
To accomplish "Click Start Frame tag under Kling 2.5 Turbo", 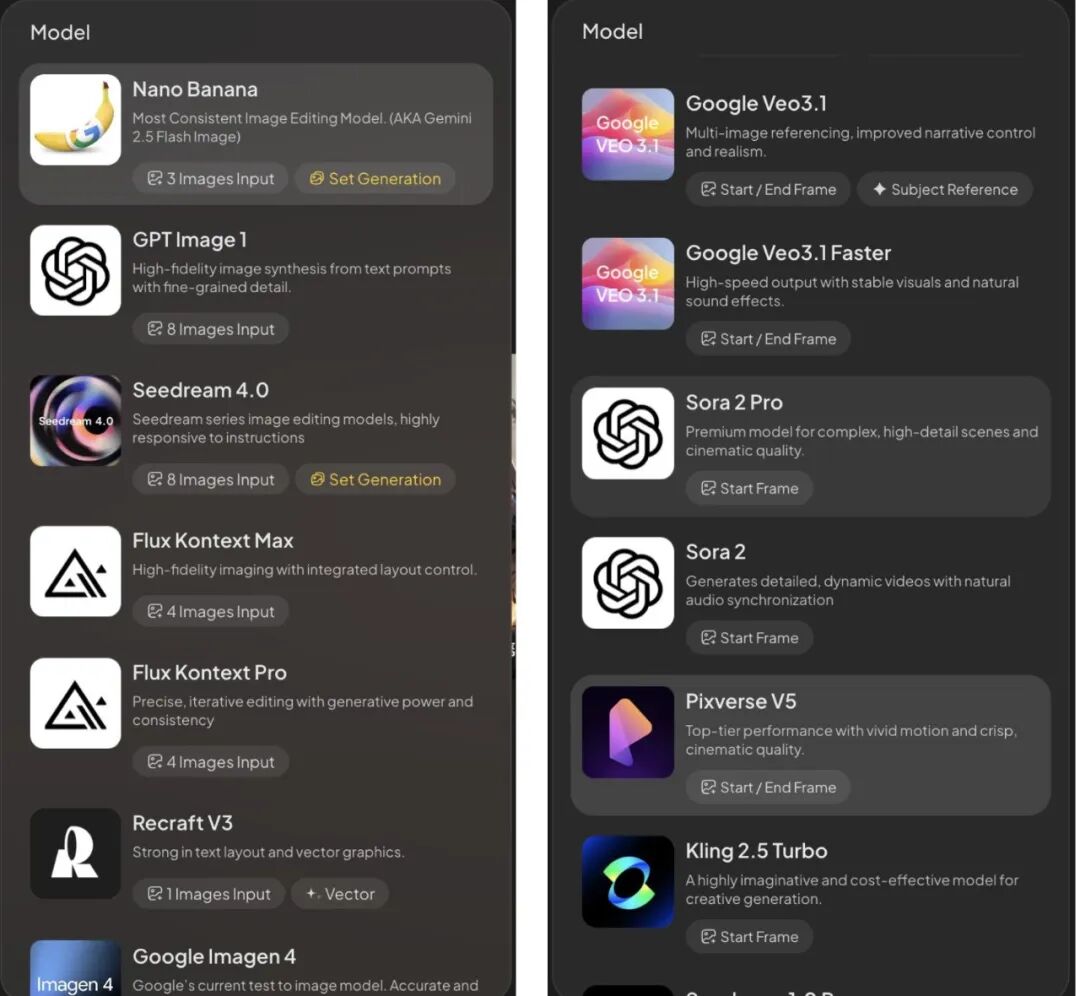I will pos(749,937).
